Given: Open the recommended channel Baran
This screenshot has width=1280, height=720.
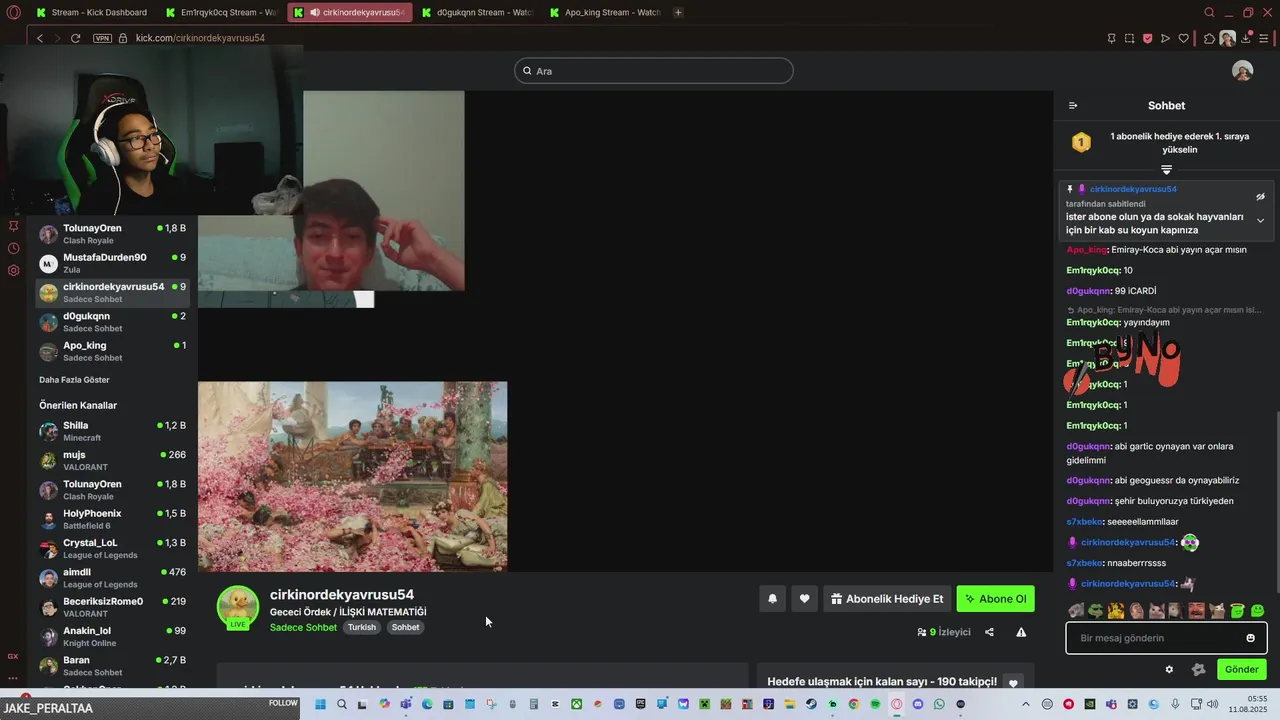Looking at the screenshot, I should click(112, 666).
